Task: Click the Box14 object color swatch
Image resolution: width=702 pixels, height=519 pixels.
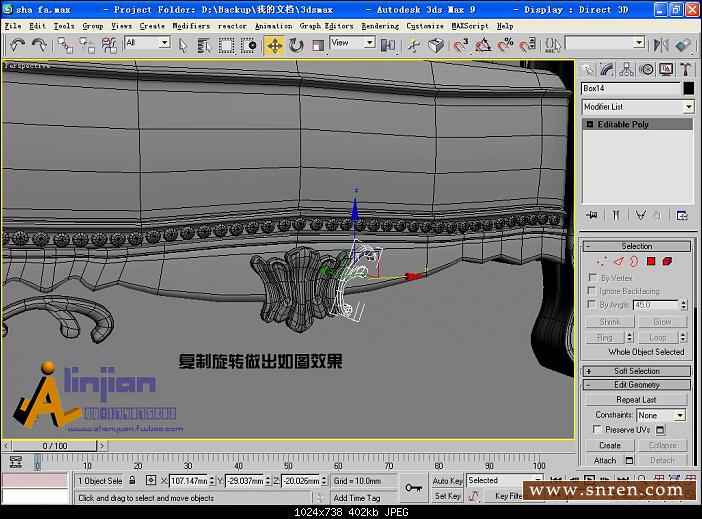Action: tap(689, 88)
